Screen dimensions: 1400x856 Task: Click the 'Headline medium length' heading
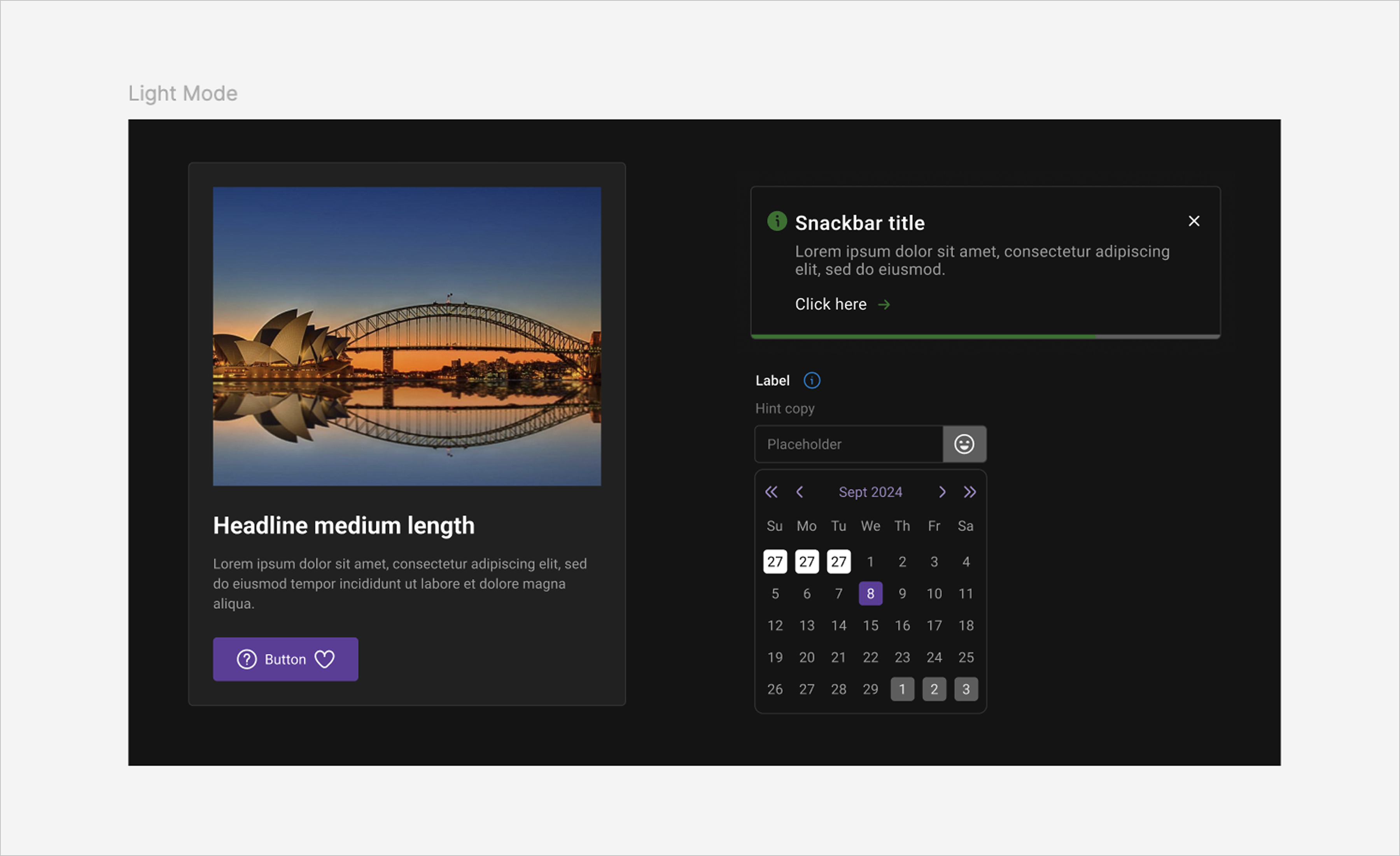tap(344, 525)
